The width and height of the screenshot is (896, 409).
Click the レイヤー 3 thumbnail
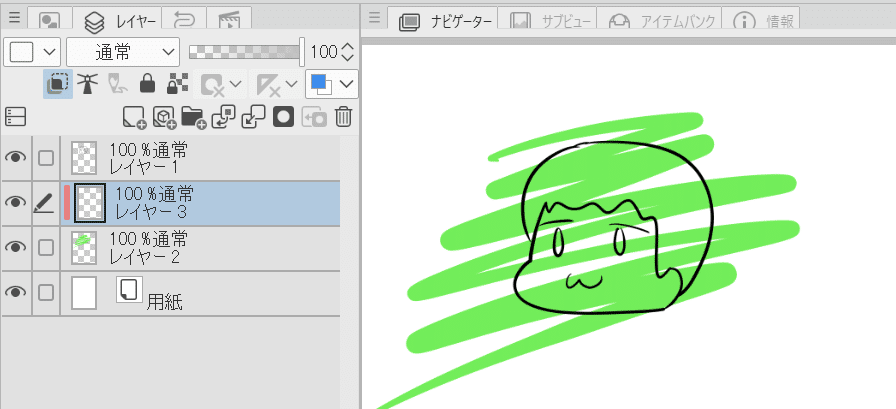click(x=90, y=202)
